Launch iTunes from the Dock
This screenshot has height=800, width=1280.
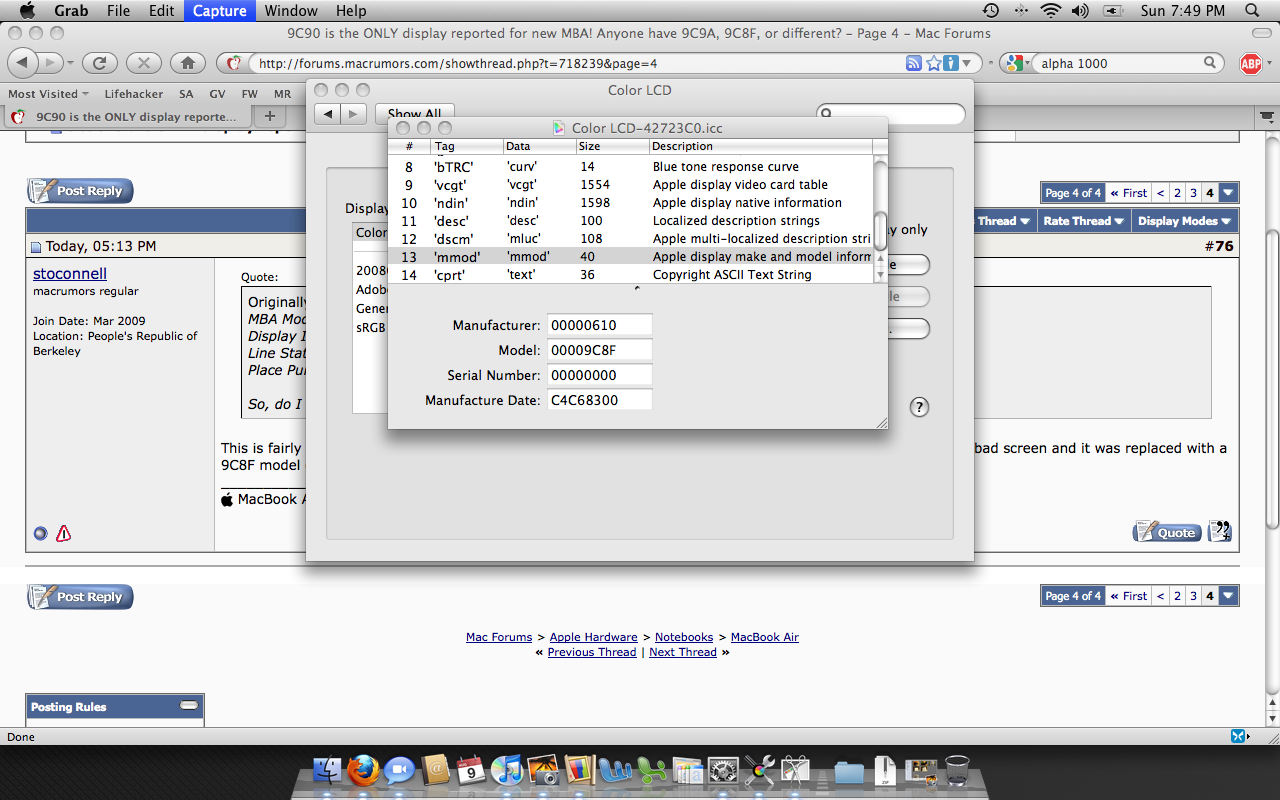point(508,770)
